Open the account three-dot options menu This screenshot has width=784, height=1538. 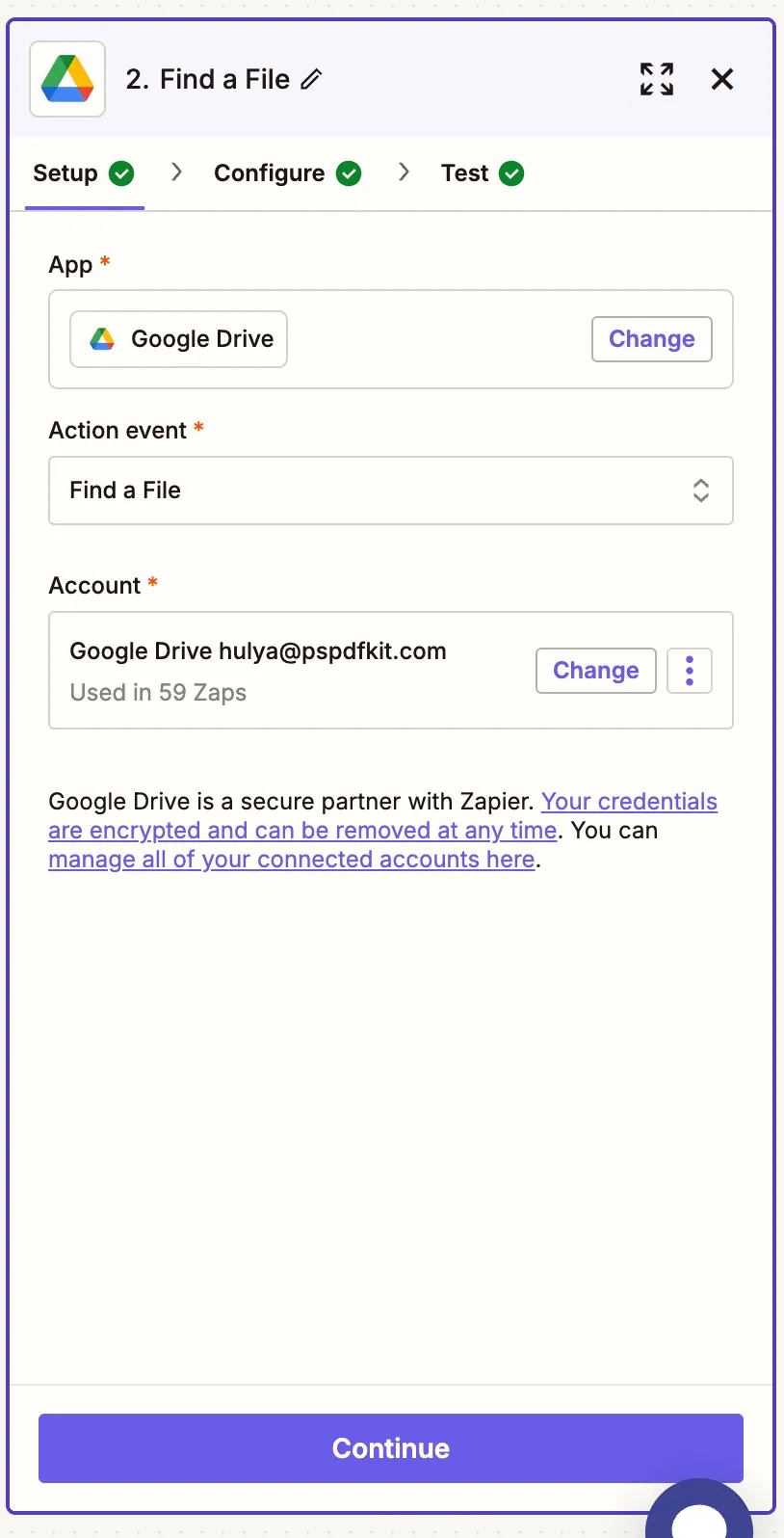(690, 671)
